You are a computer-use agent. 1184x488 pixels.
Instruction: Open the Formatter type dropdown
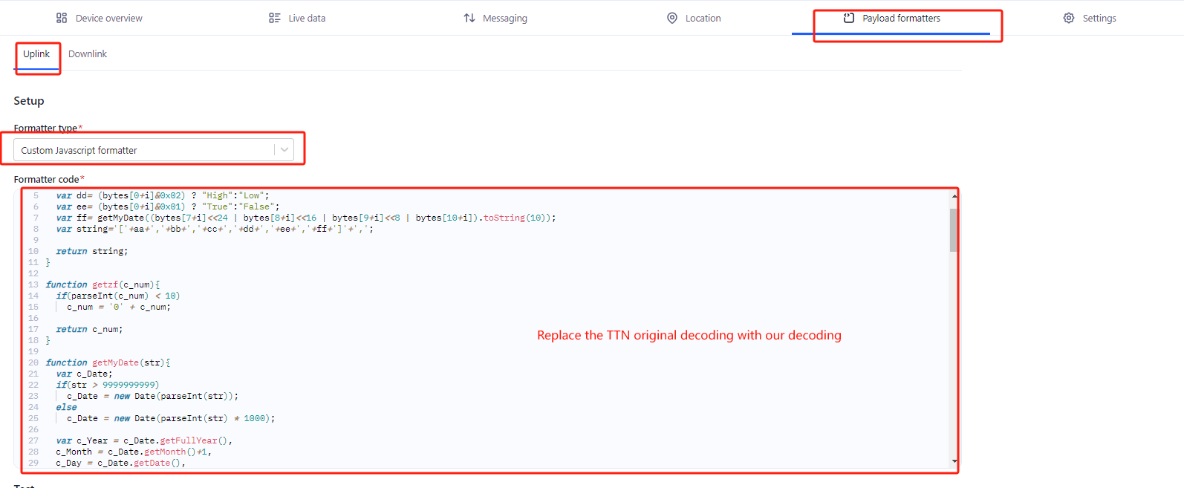(x=153, y=150)
